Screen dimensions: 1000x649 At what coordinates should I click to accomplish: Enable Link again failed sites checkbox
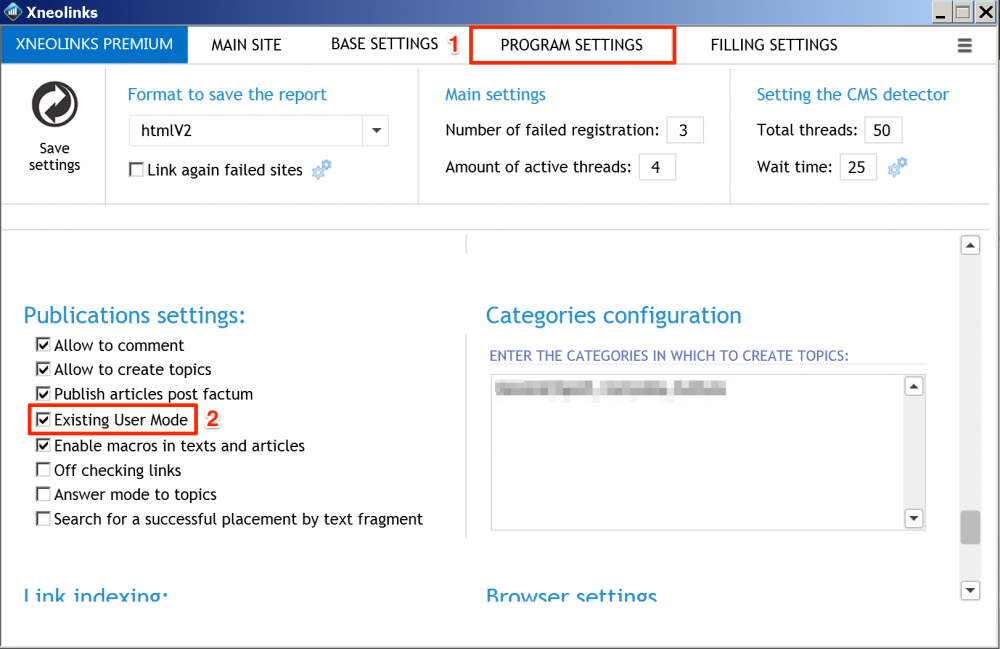pos(136,170)
